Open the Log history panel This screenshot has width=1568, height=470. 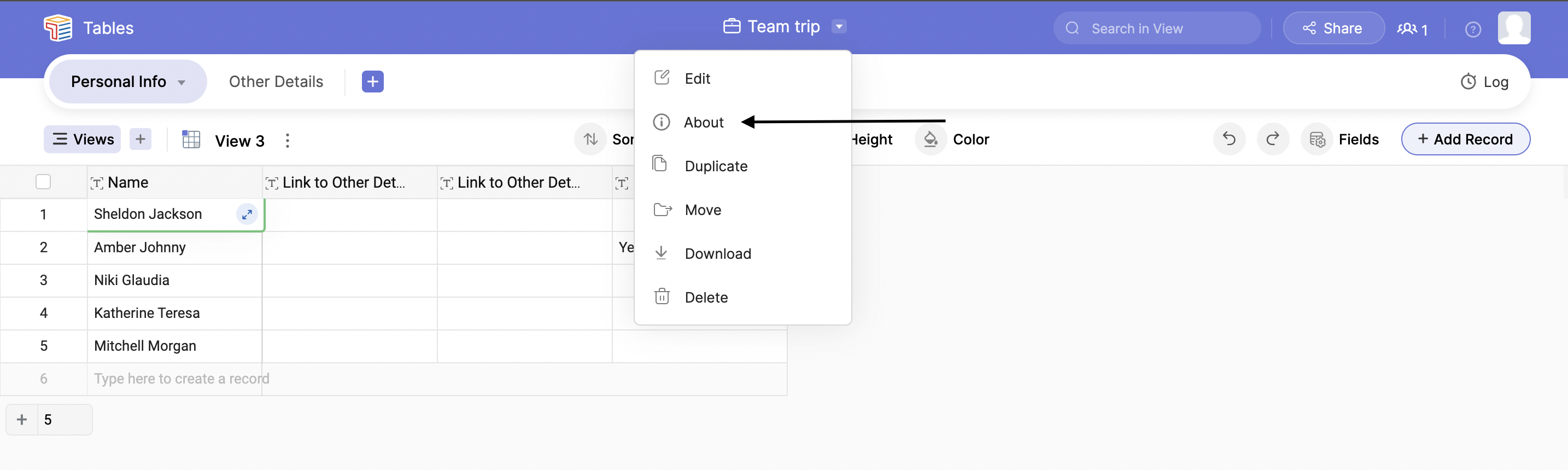pos(1484,82)
